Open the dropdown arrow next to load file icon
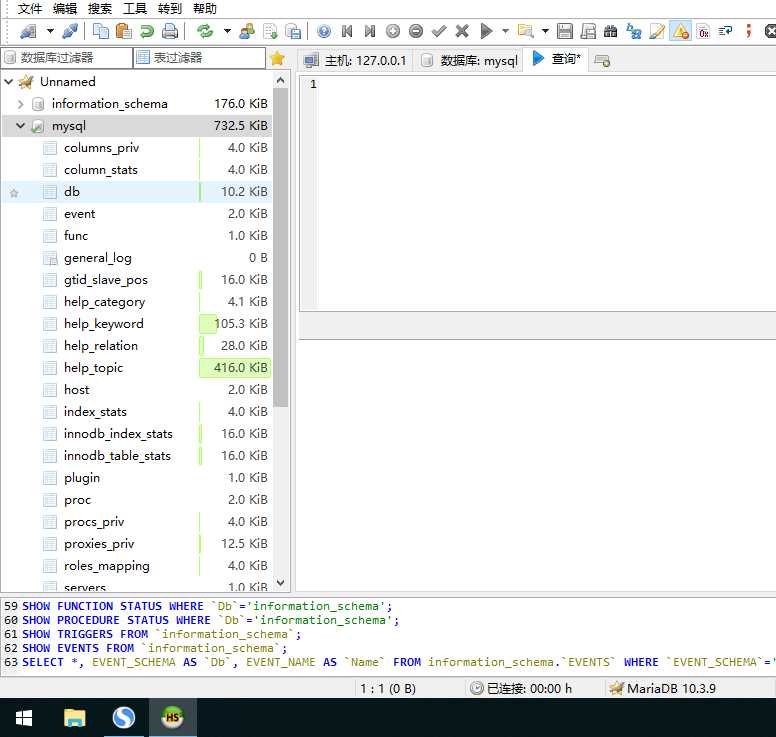Viewport: 776px width, 737px height. click(x=545, y=31)
